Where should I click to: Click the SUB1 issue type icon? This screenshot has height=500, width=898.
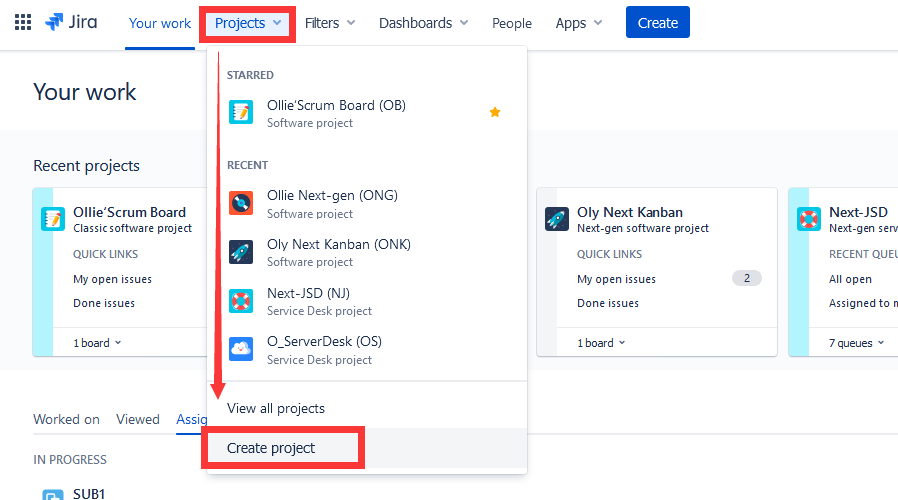coord(53,495)
